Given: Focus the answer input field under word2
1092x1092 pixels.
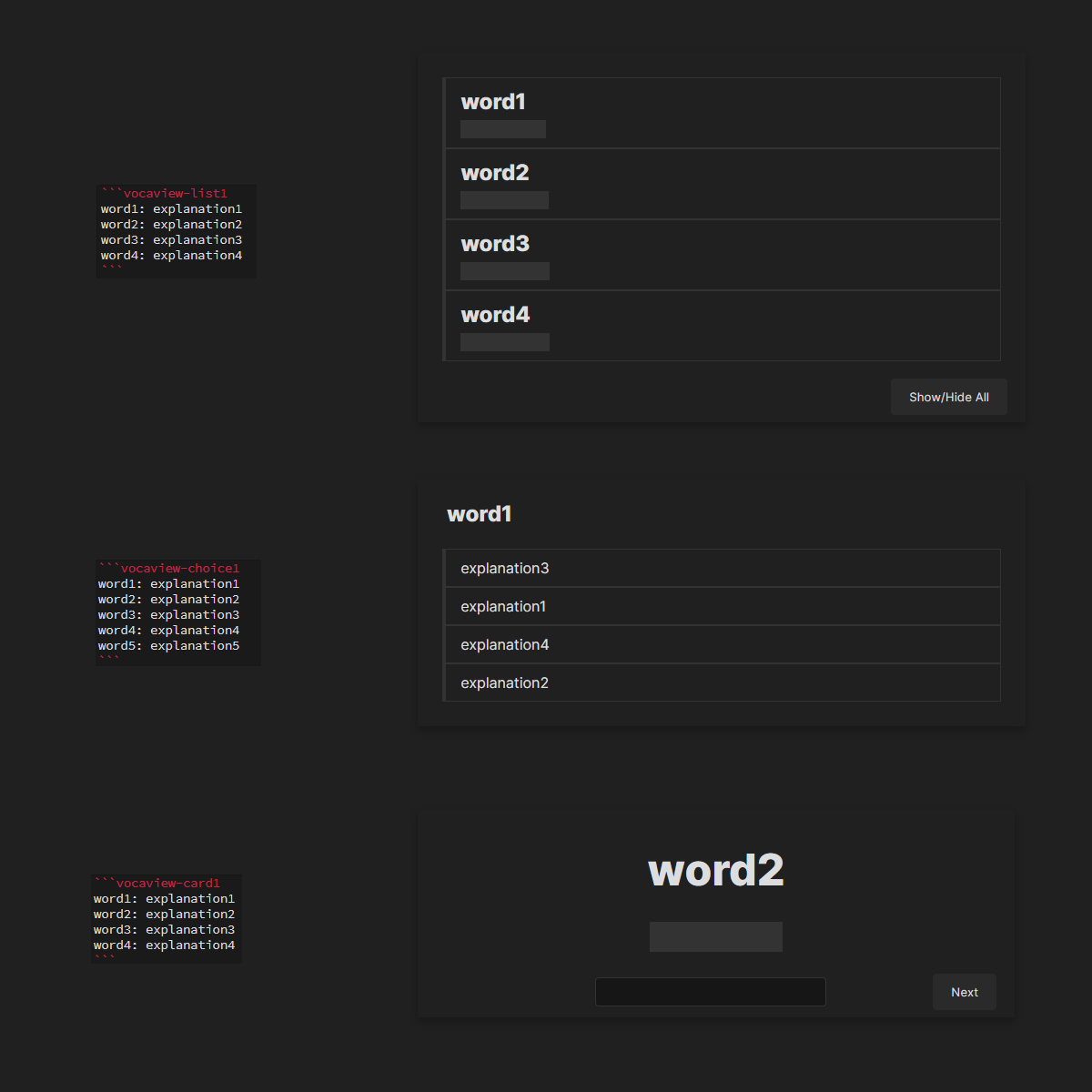Looking at the screenshot, I should 711,992.
